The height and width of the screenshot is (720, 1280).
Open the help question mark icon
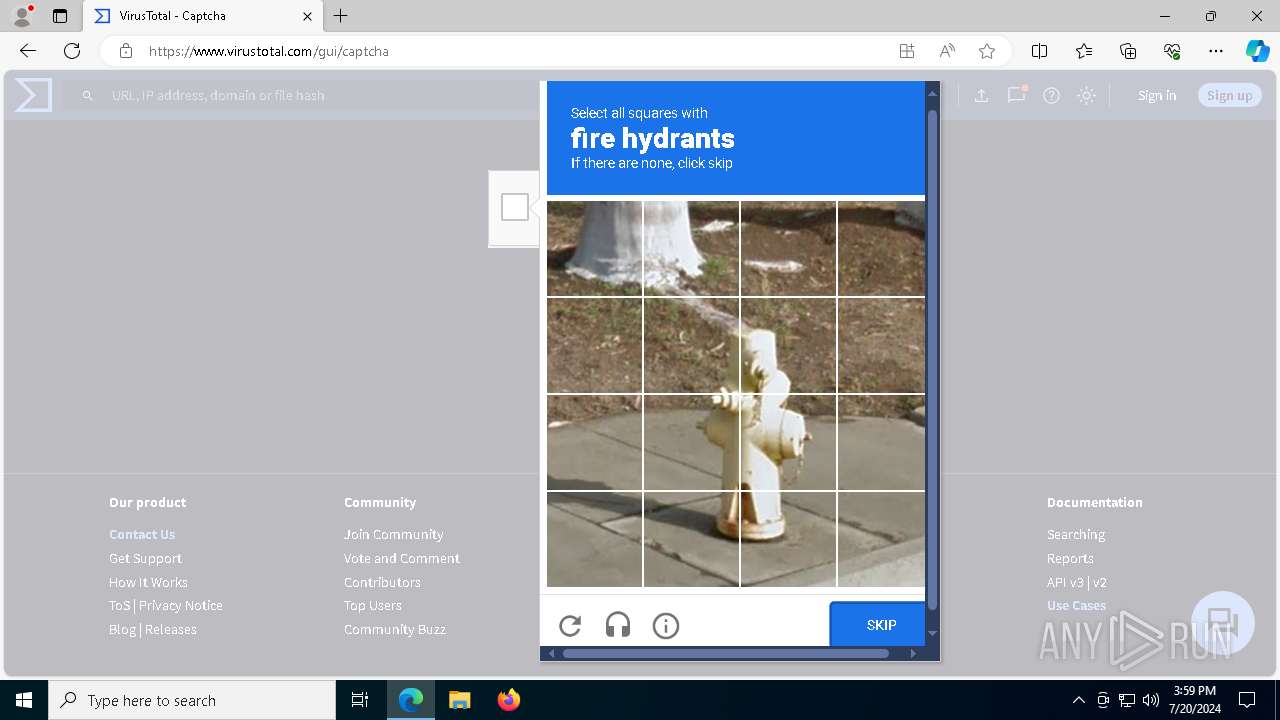point(1051,95)
